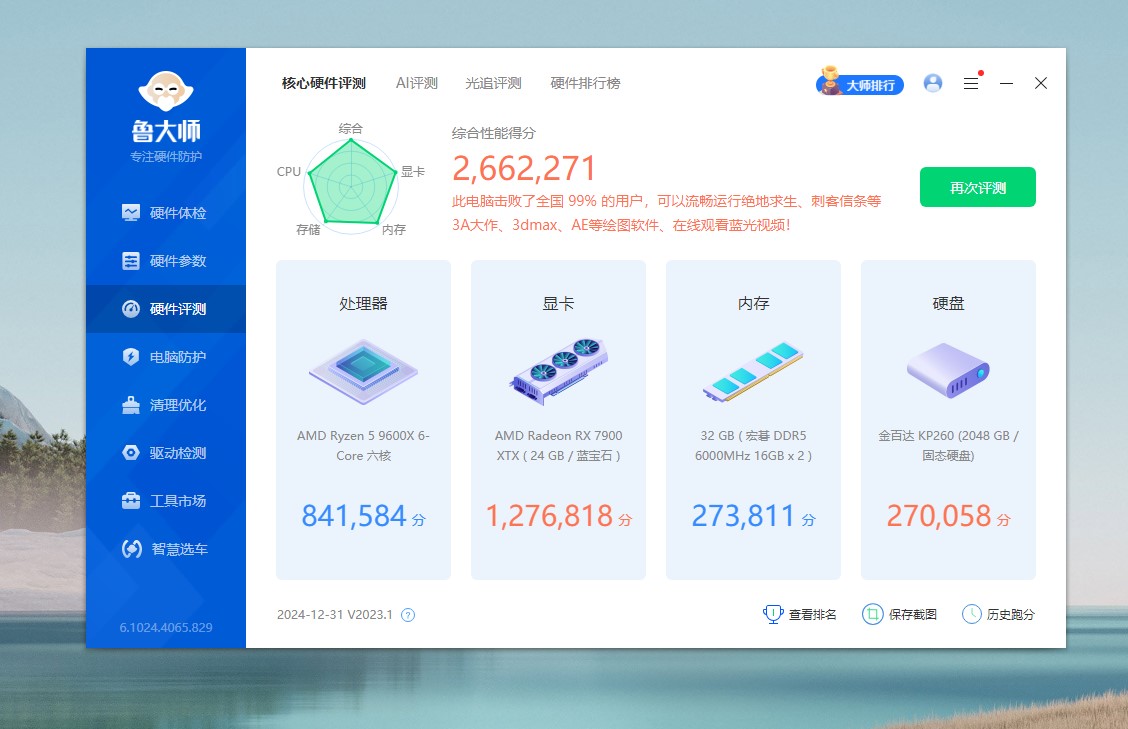The image size is (1128, 729).
Task: Click the 保存截图 link
Action: (913, 615)
